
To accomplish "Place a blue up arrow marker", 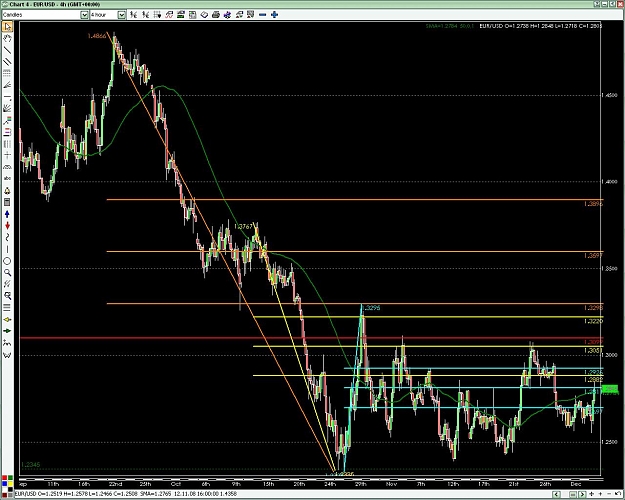I will (x=7, y=214).
